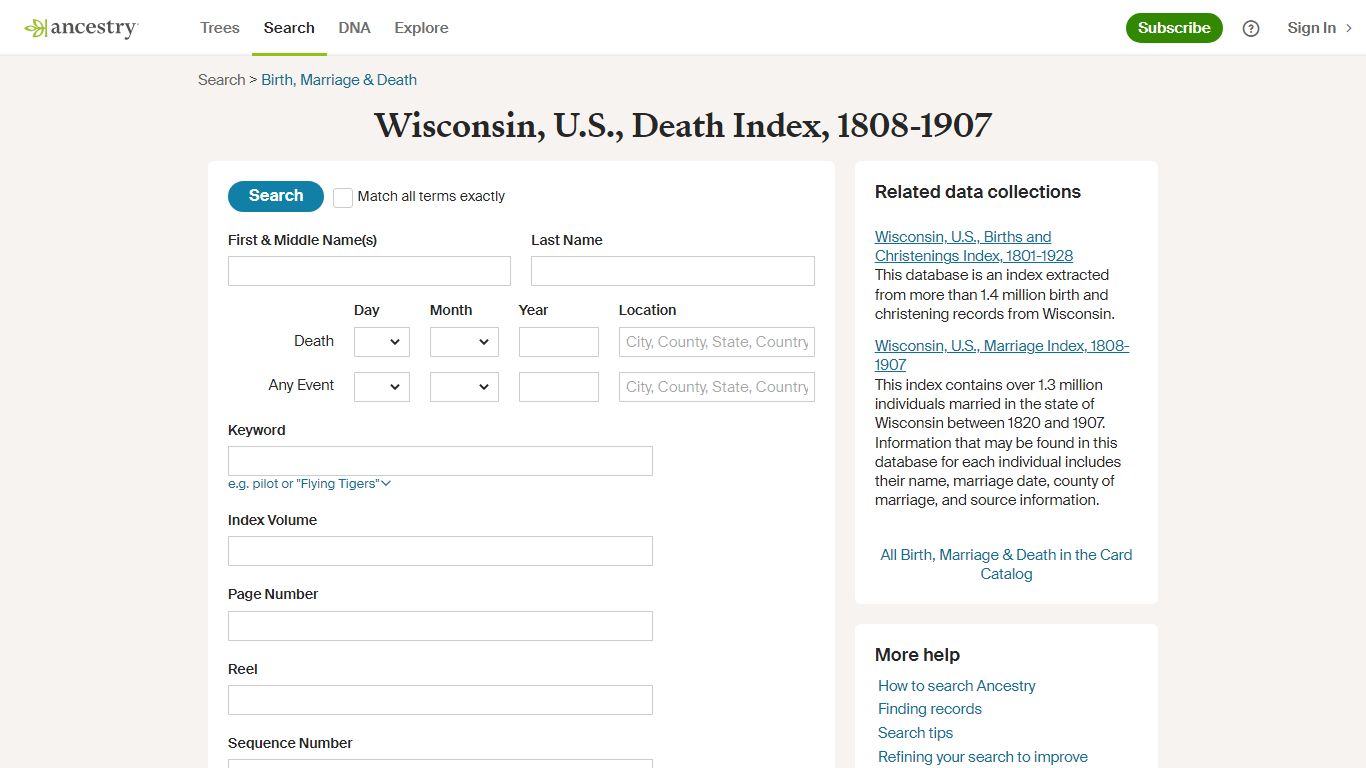Focus the First & Middle Name(s) field
Image resolution: width=1366 pixels, height=768 pixels.
click(369, 271)
